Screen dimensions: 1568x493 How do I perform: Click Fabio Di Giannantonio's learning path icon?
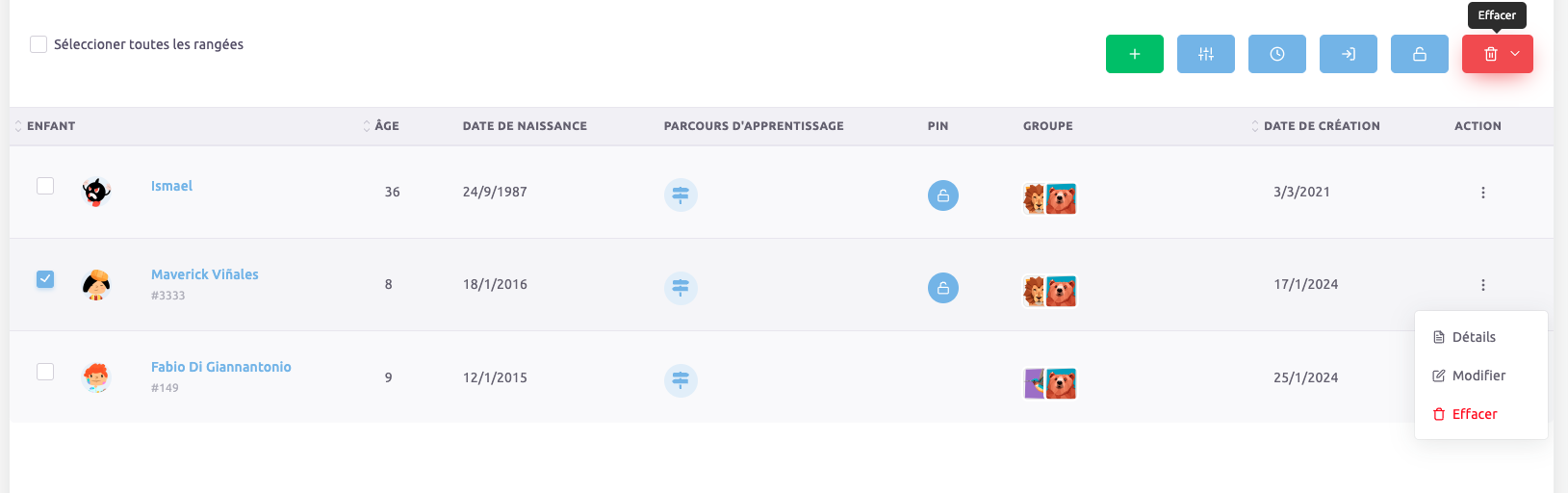[681, 380]
